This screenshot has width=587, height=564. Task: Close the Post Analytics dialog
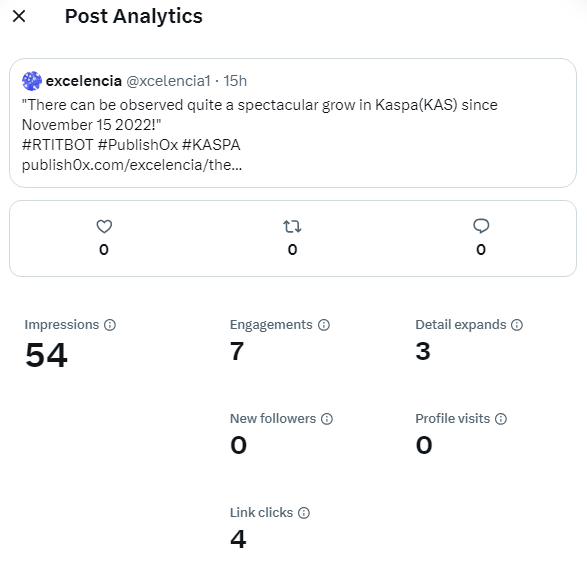(19, 16)
